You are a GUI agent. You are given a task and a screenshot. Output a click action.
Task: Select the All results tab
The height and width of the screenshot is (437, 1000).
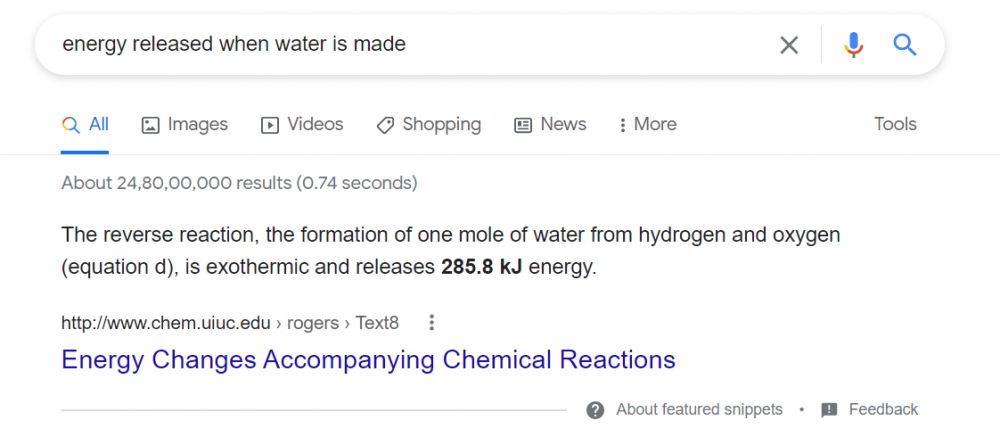(x=86, y=125)
